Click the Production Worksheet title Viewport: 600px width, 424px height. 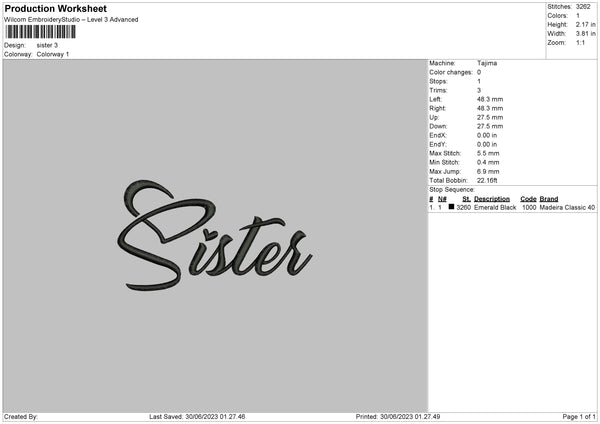pos(54,8)
